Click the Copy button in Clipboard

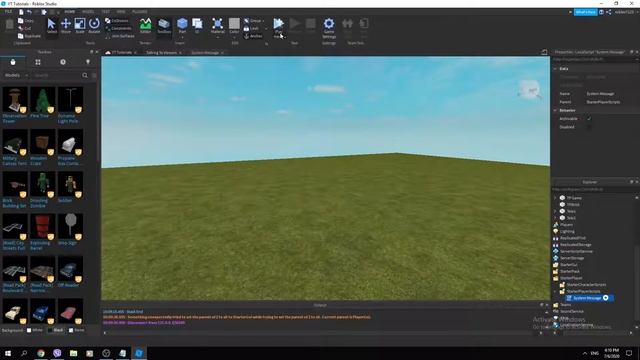[x=26, y=20]
